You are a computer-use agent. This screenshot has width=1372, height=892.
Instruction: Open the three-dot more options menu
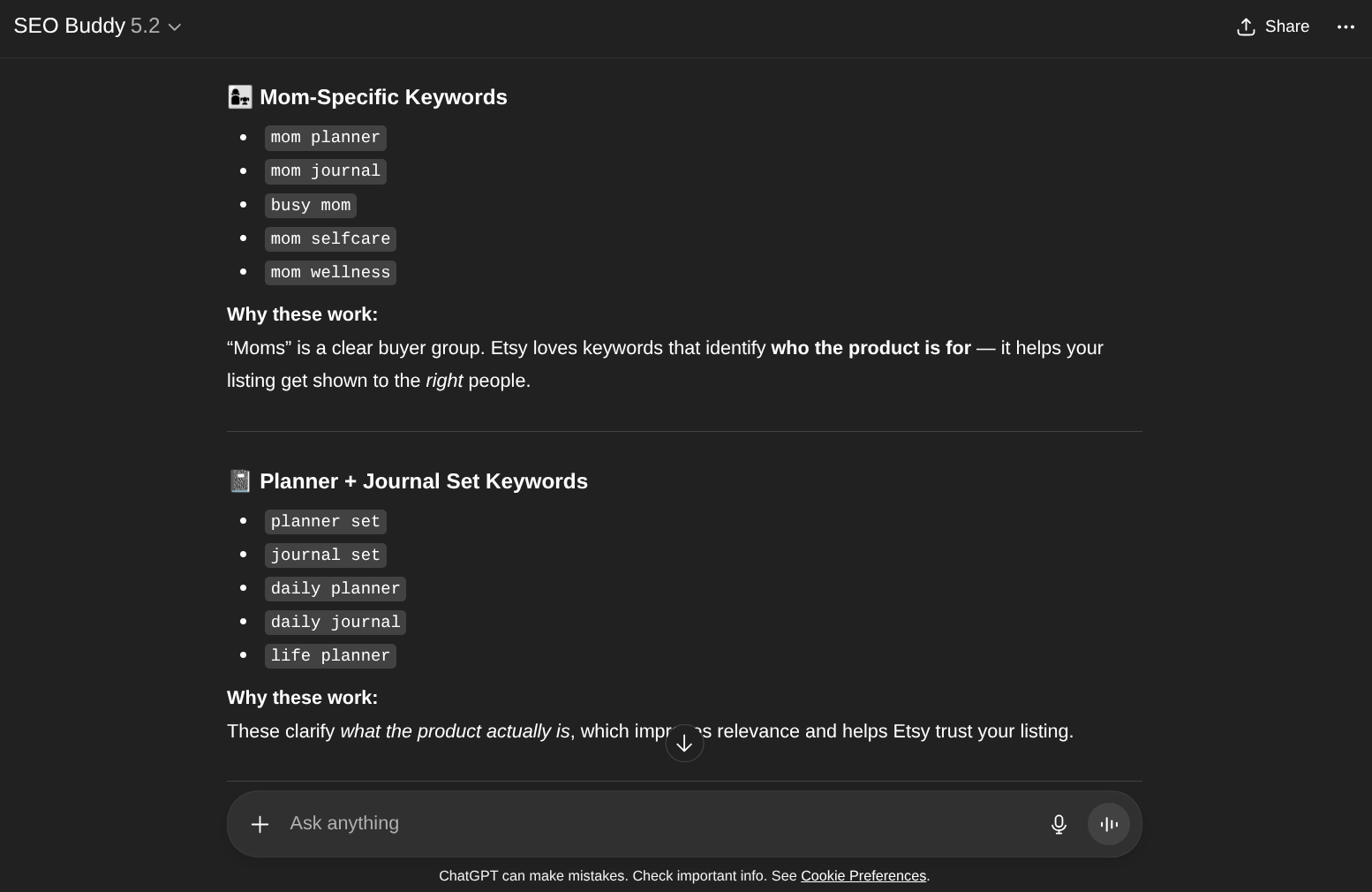point(1346,26)
